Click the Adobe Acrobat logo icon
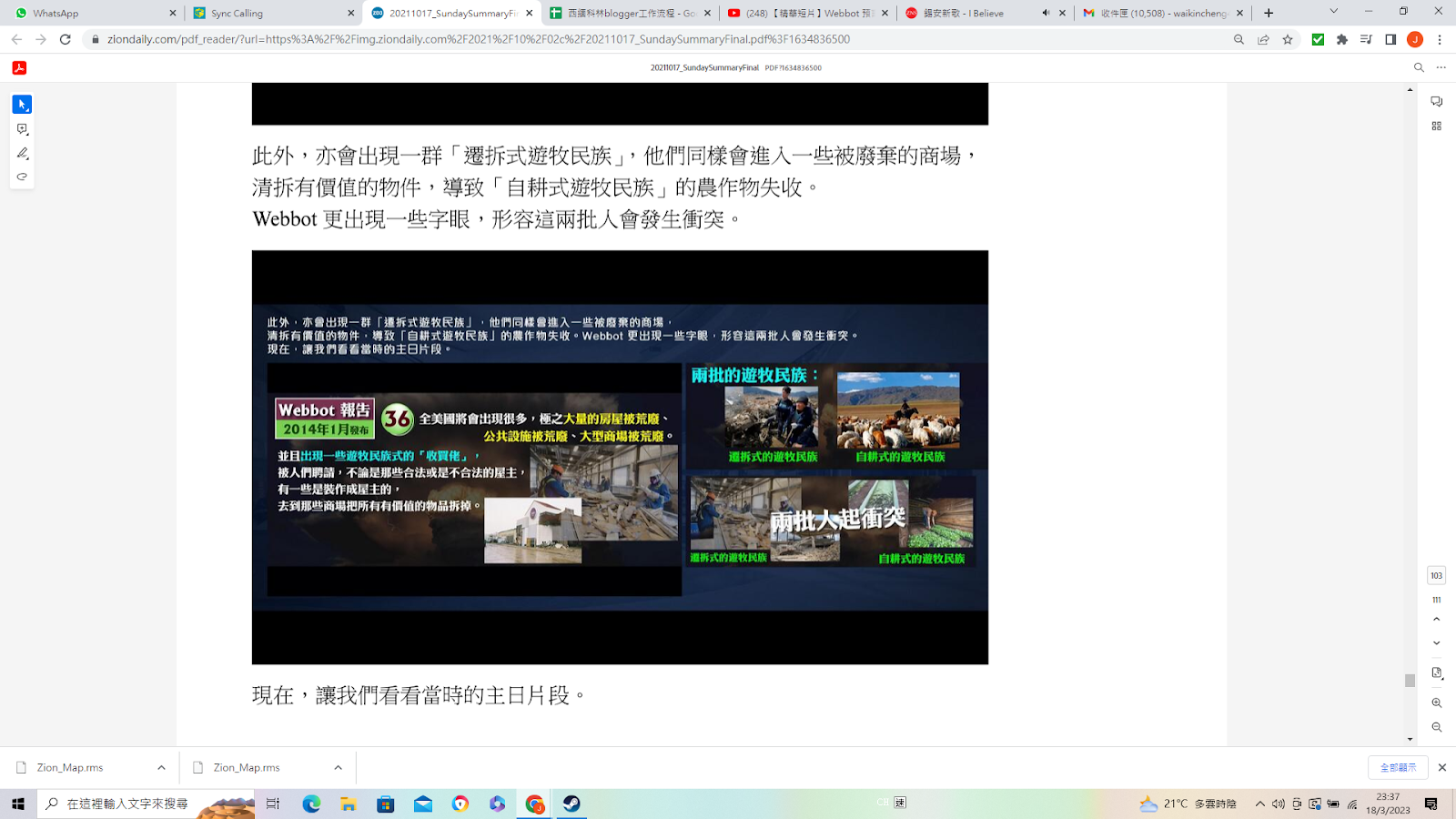Viewport: 1456px width, 819px height. point(19,67)
